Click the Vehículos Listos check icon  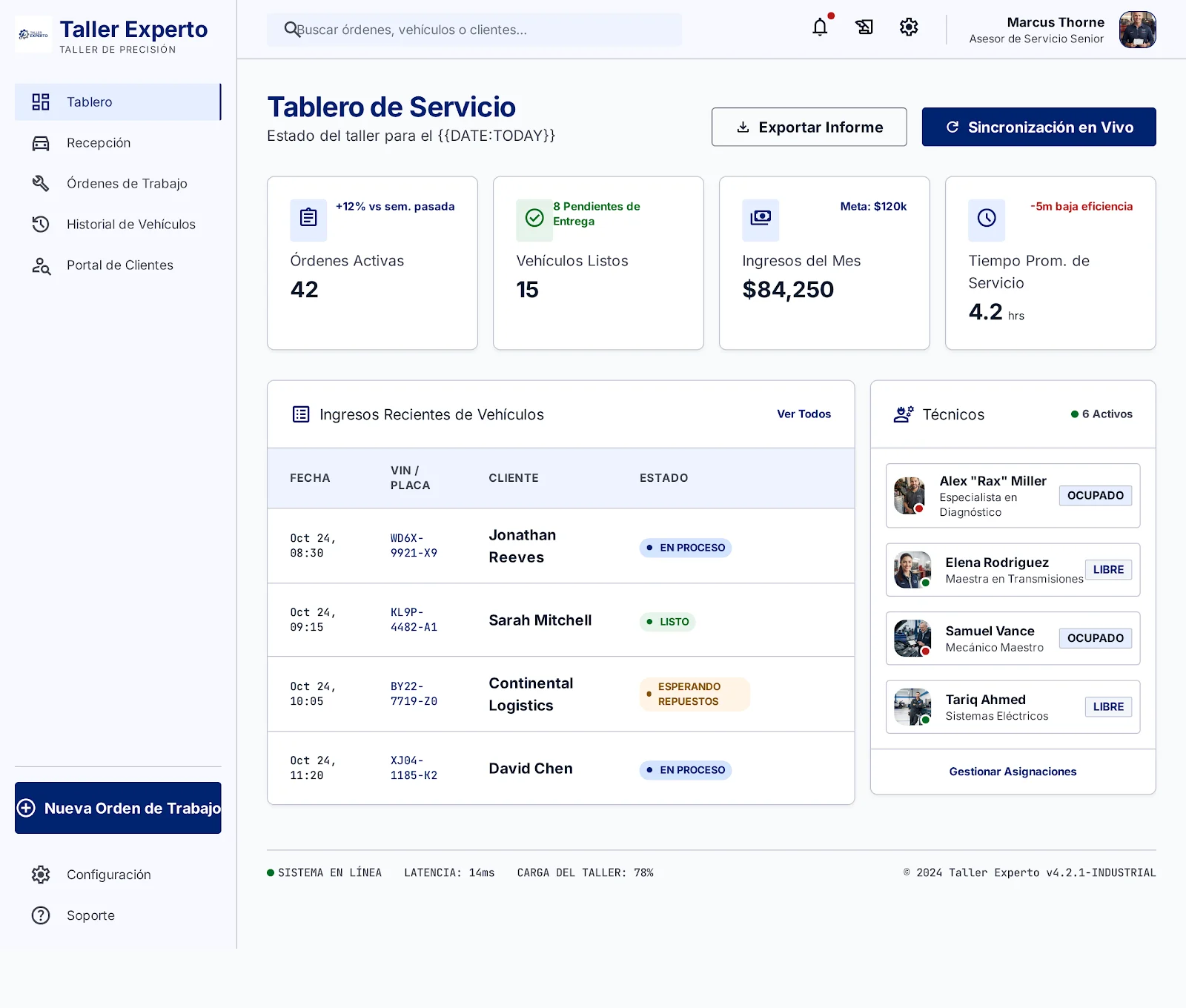pyautogui.click(x=534, y=219)
